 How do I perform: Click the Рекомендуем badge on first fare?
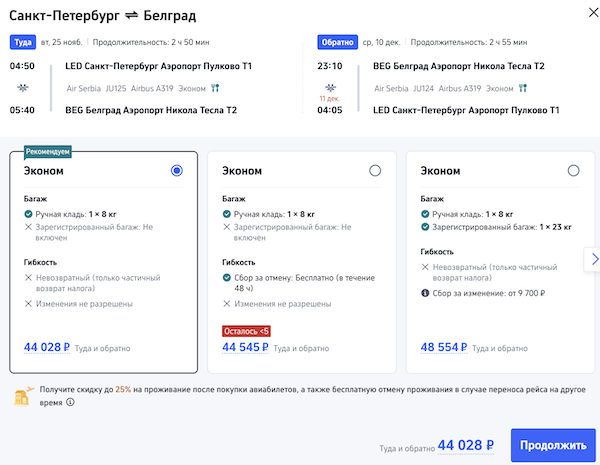point(49,152)
